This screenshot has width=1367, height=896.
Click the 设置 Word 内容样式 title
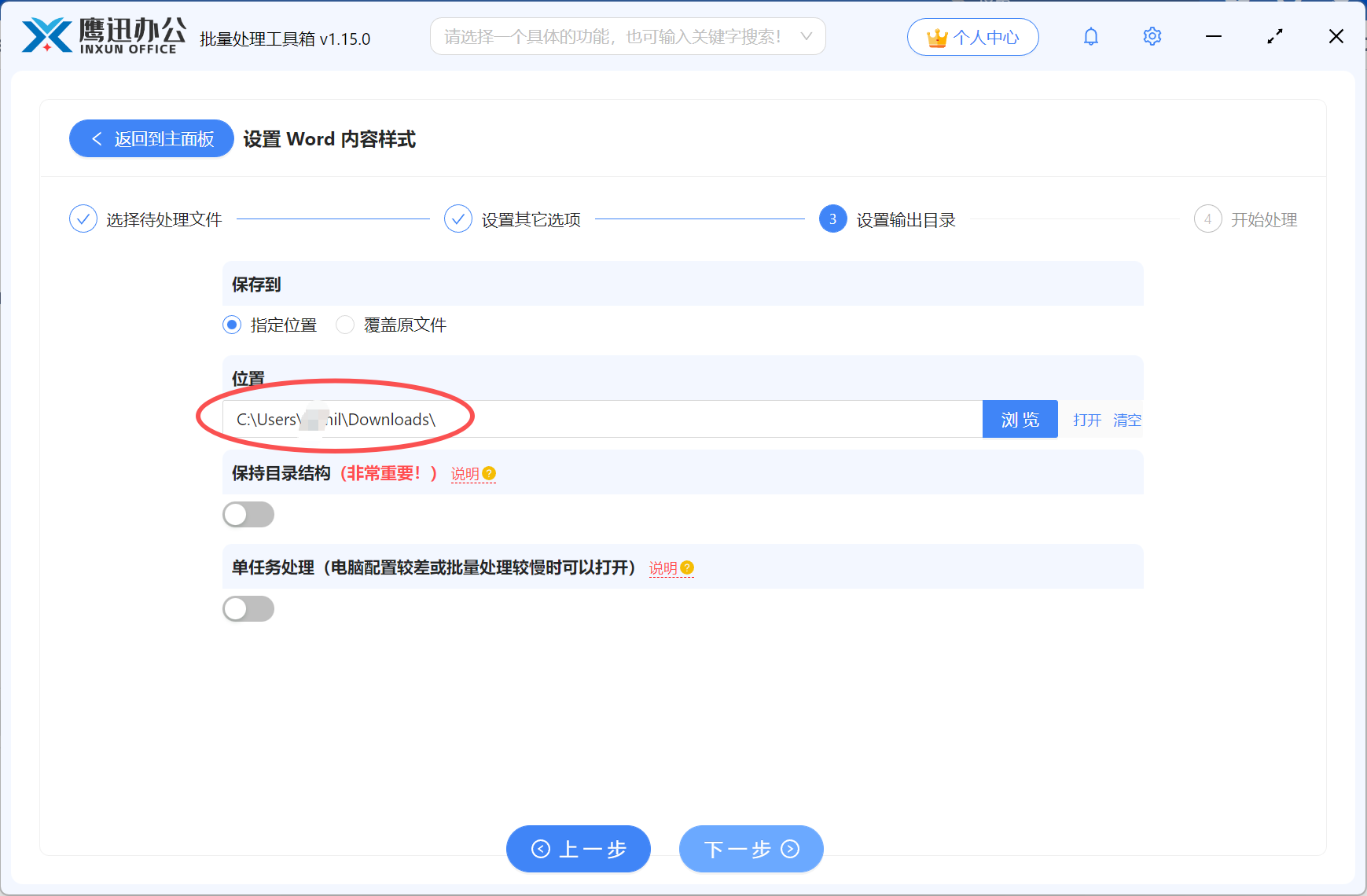(x=329, y=139)
